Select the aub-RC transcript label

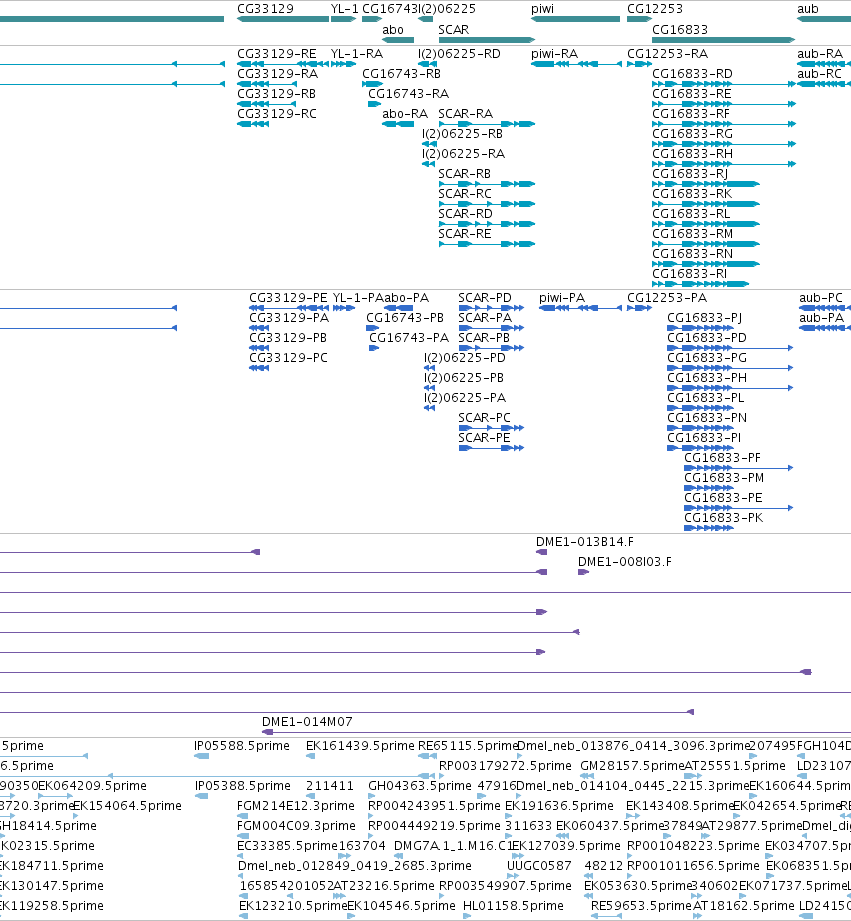(819, 74)
